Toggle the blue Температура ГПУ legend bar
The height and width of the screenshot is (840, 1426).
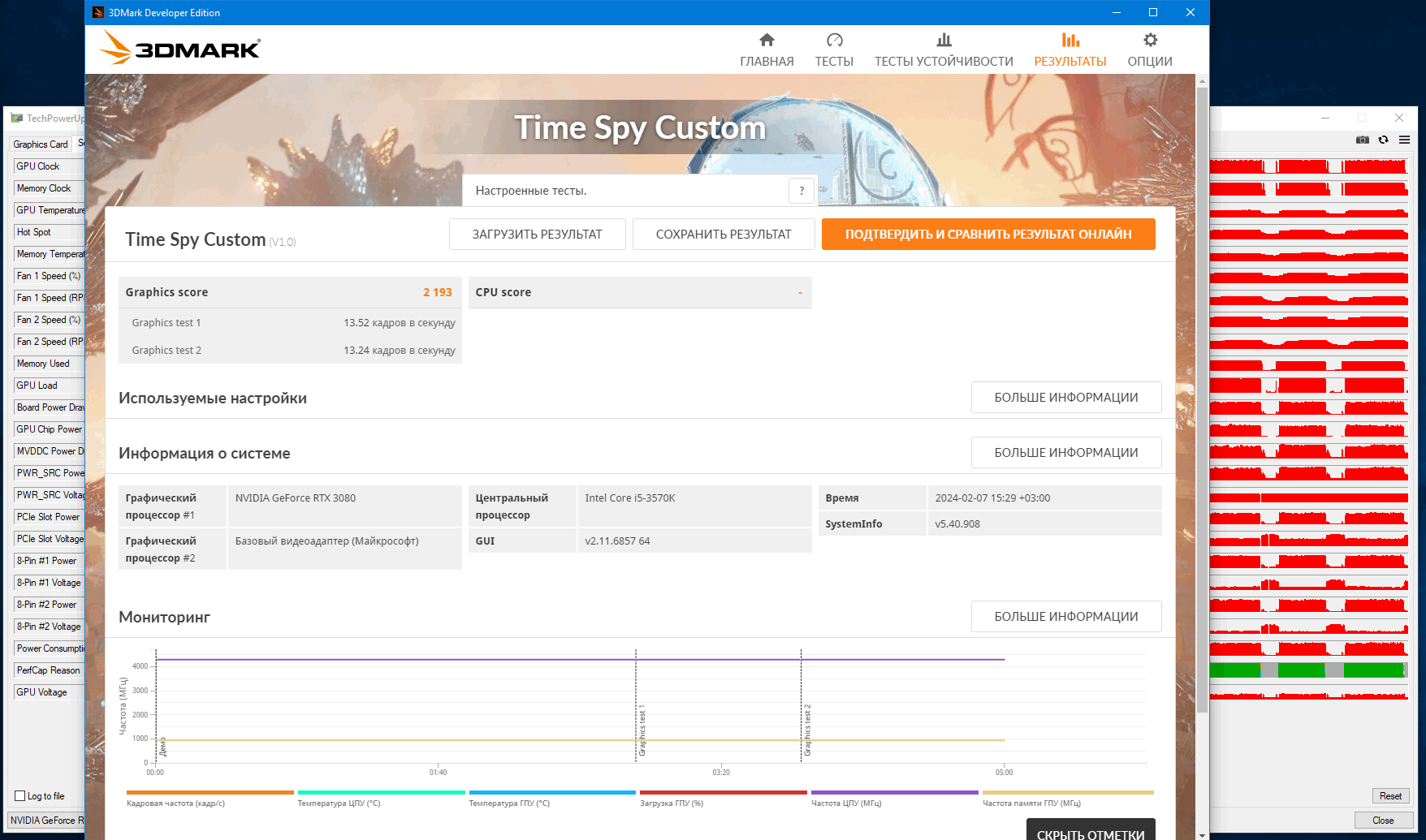click(552, 793)
